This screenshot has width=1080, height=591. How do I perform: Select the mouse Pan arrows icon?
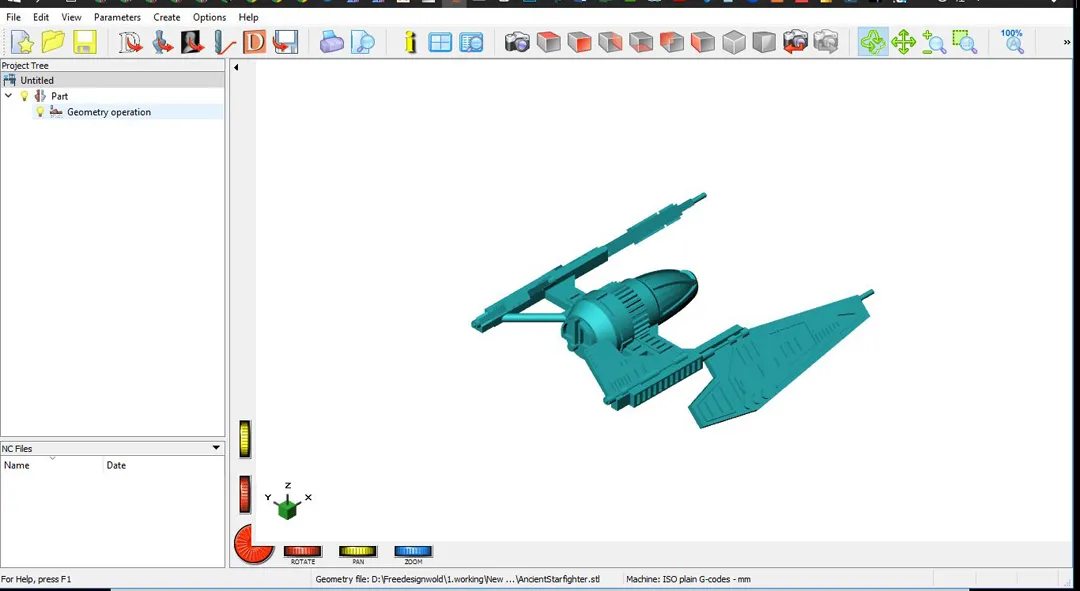pyautogui.click(x=904, y=42)
